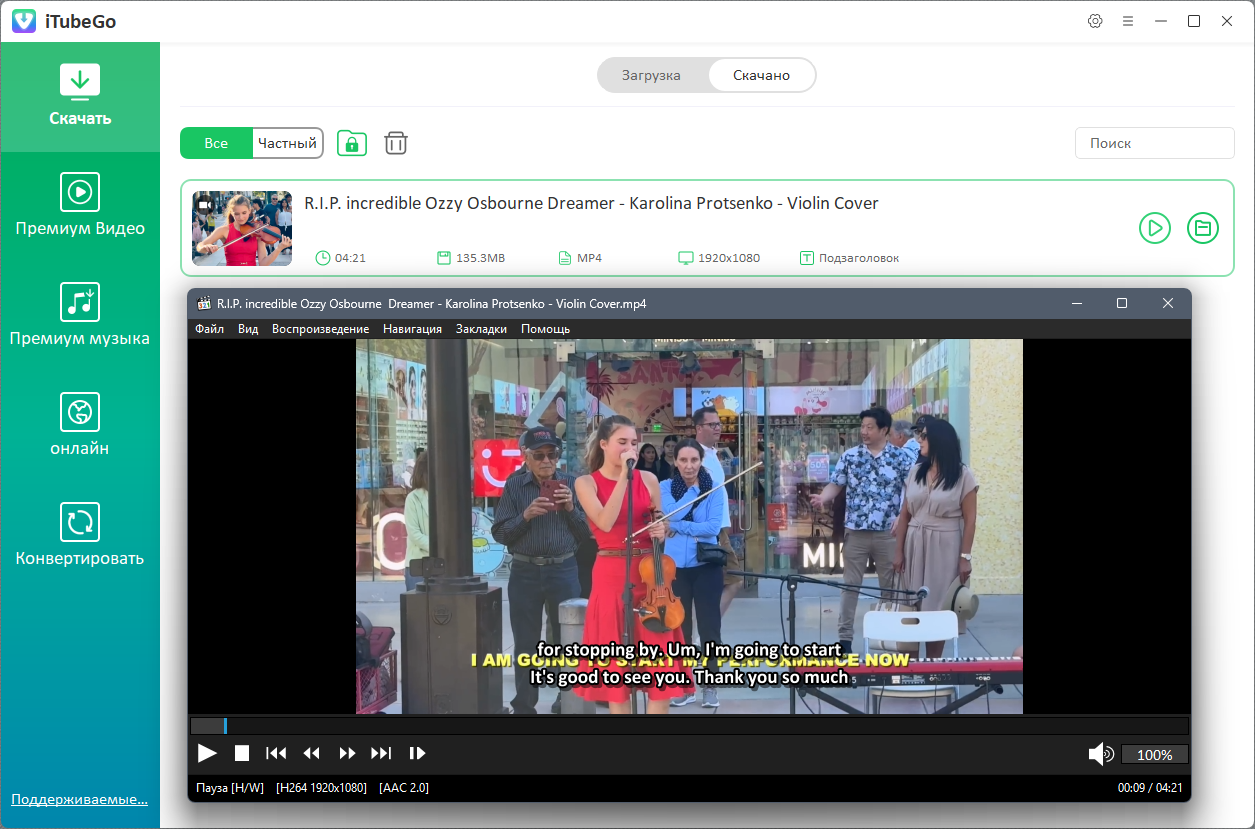The image size is (1255, 829).
Task: Click the Пауза [H/W] status text
Action: (230, 788)
